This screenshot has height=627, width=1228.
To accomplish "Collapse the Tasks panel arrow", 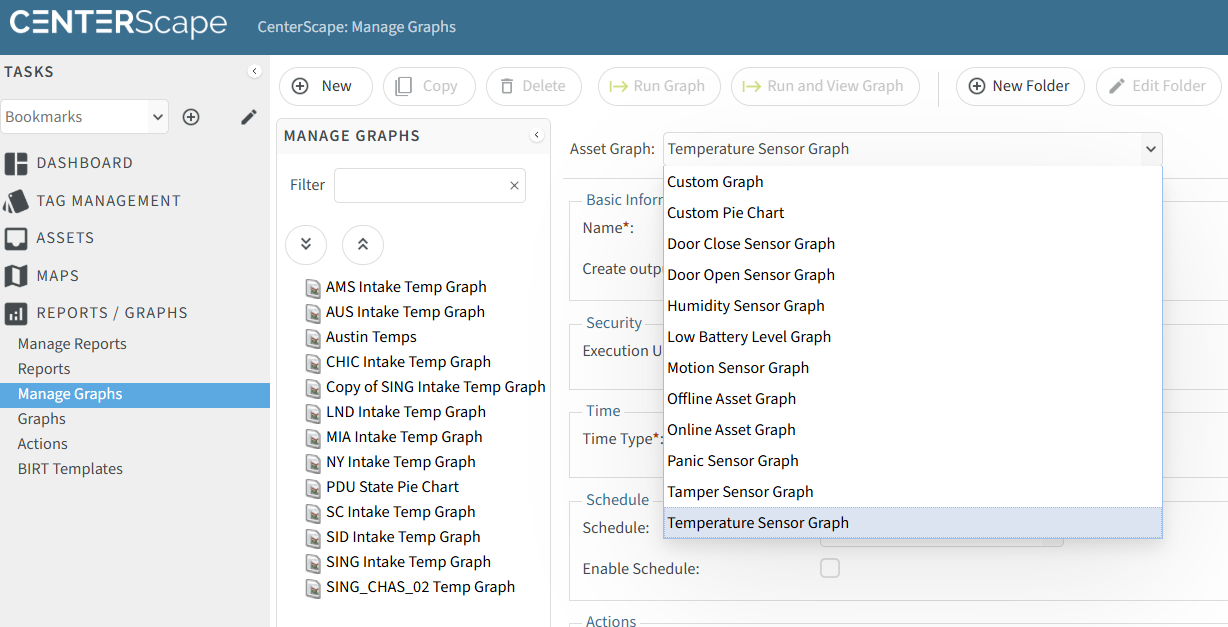I will tap(254, 72).
